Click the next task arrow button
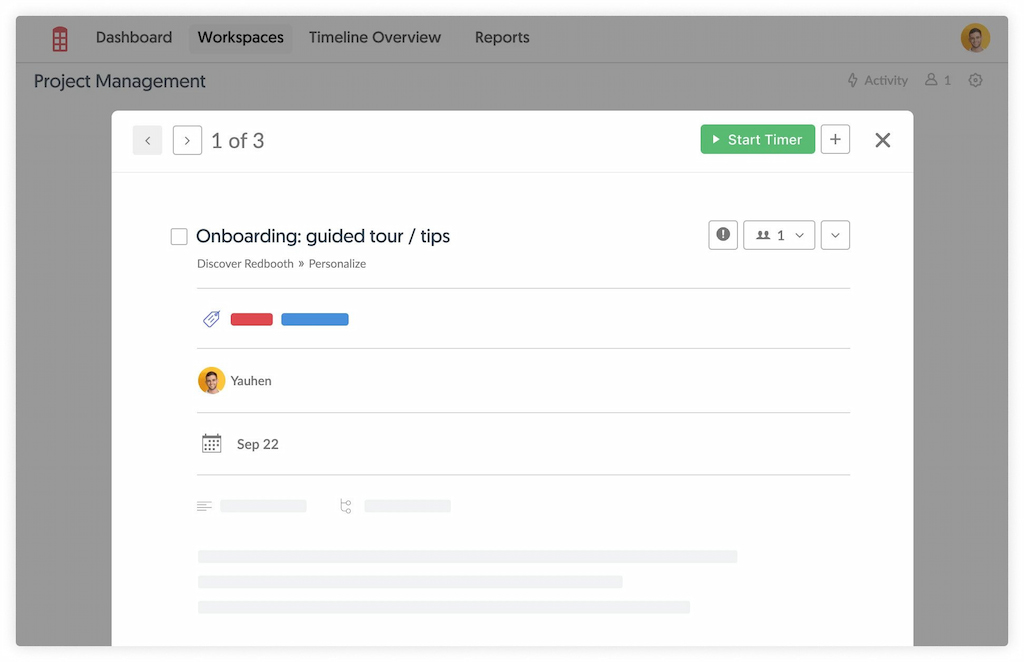 pos(187,140)
